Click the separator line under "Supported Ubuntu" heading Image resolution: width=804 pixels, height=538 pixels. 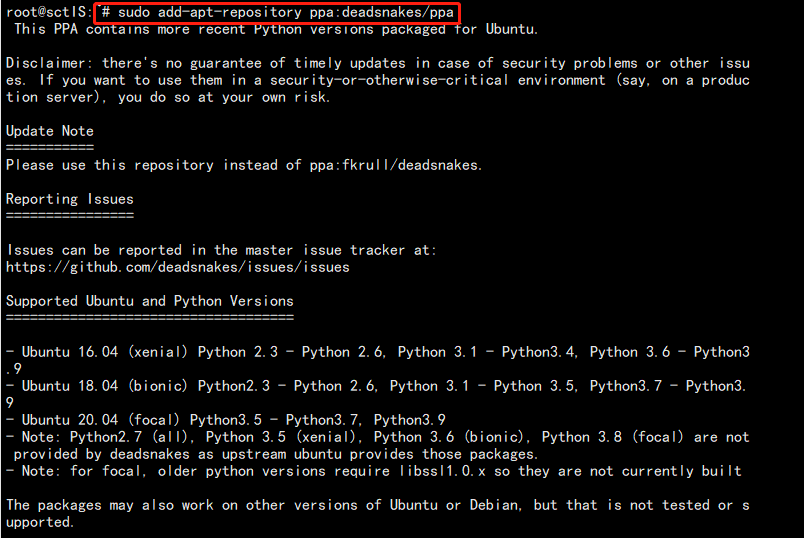point(149,317)
